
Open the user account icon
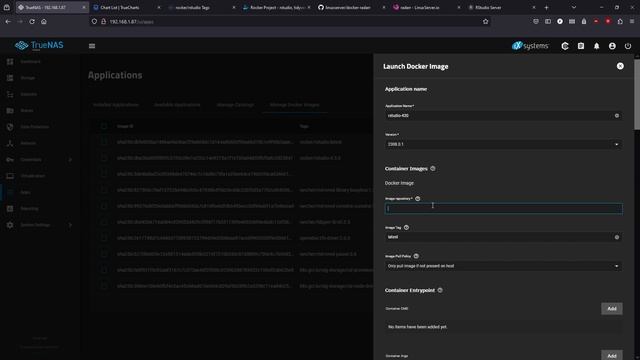pos(612,46)
